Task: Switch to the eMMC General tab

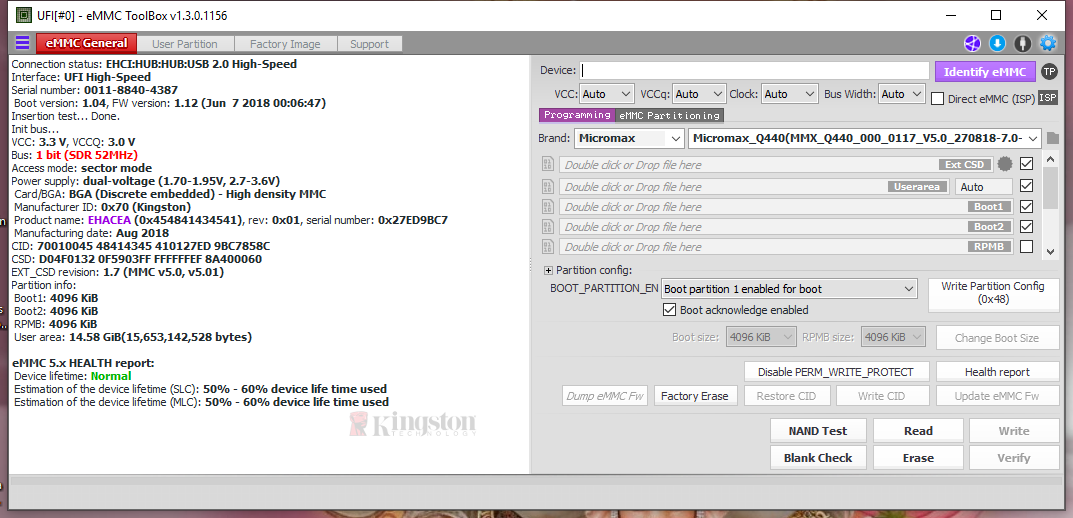Action: [86, 43]
